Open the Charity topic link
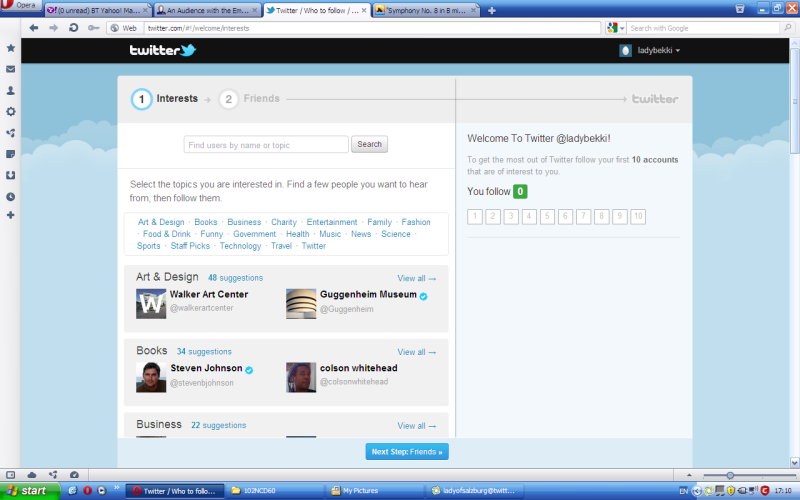This screenshot has width=800, height=500. pyautogui.click(x=284, y=222)
